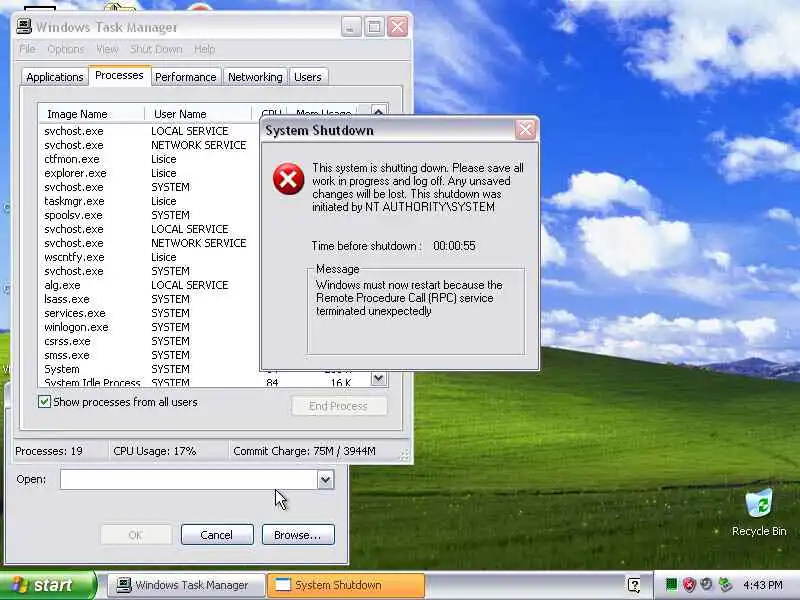Click the OK button in Run dialog
This screenshot has height=600, width=800.
click(136, 535)
